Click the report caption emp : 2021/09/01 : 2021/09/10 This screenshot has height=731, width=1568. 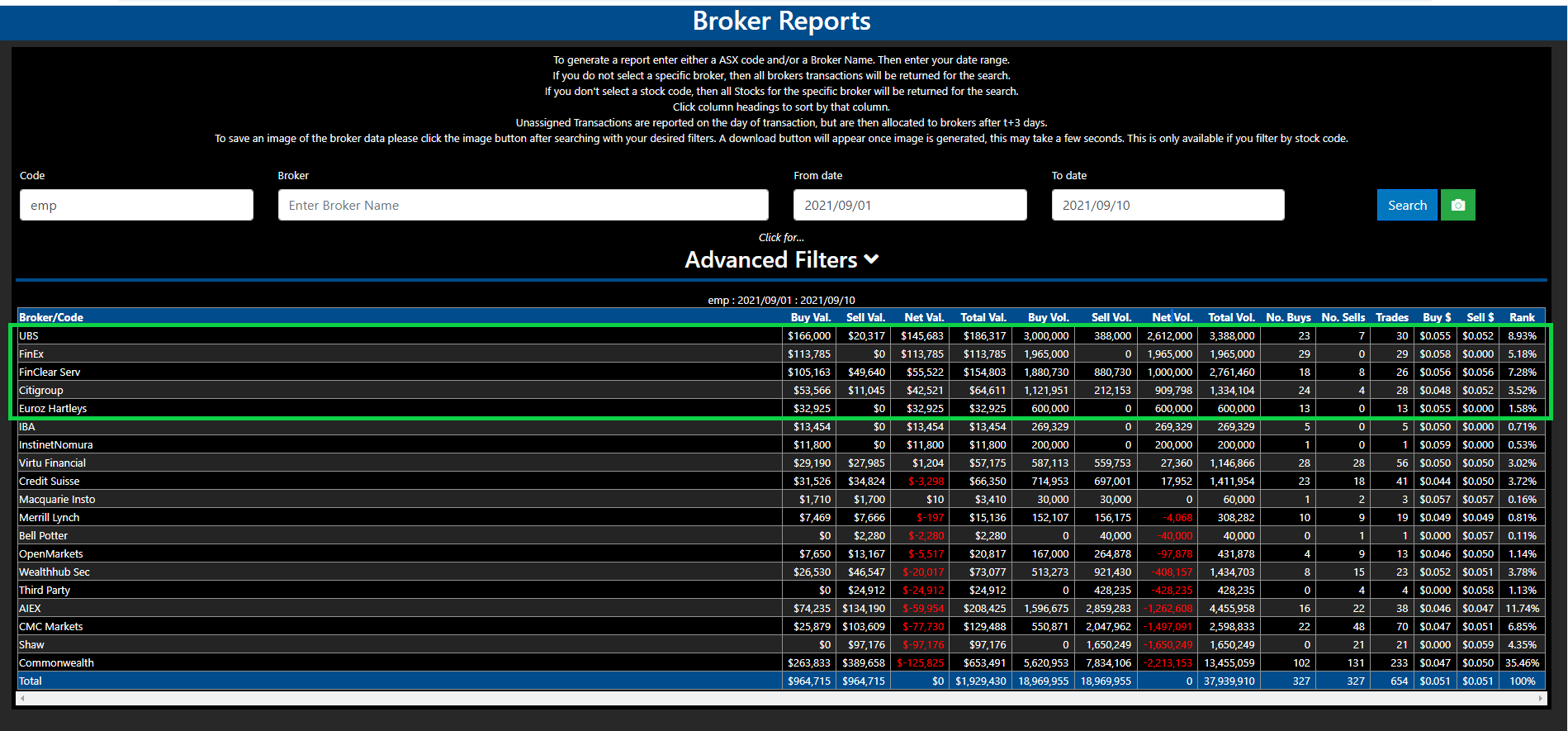pyautogui.click(x=781, y=300)
